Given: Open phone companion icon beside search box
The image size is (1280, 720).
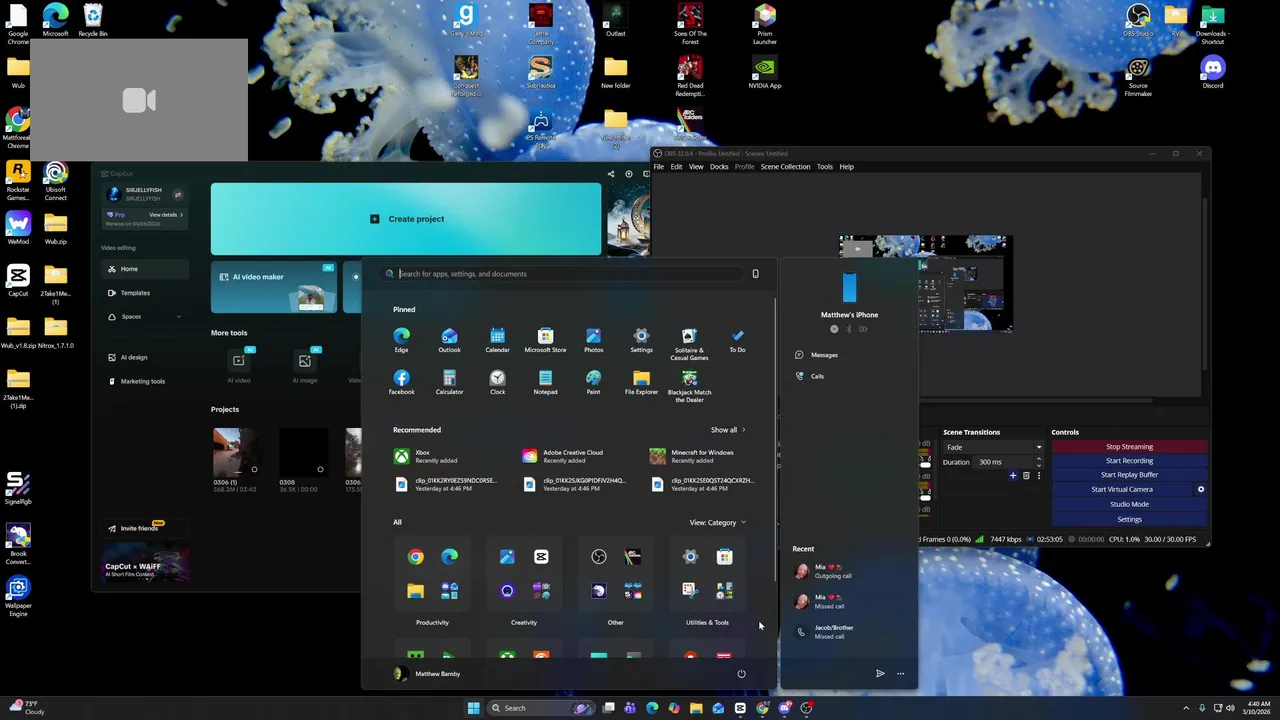Looking at the screenshot, I should point(755,273).
